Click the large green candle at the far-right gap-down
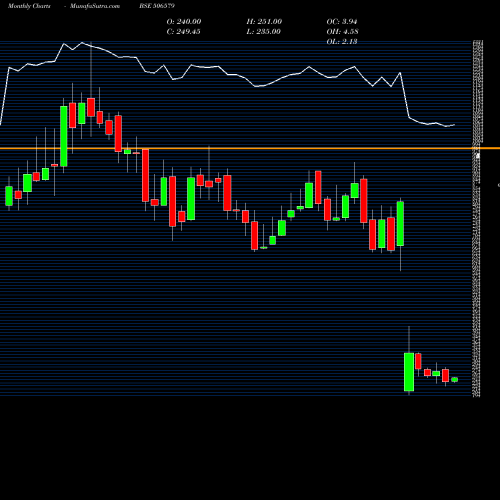The height and width of the screenshot is (500, 500). coord(409,372)
